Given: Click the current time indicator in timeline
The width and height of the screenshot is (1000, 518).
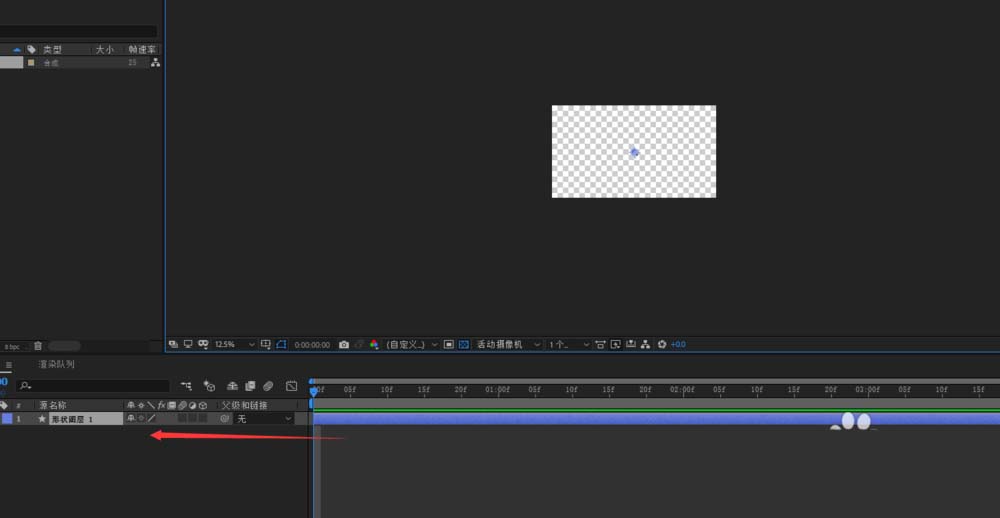Looking at the screenshot, I should 313,391.
